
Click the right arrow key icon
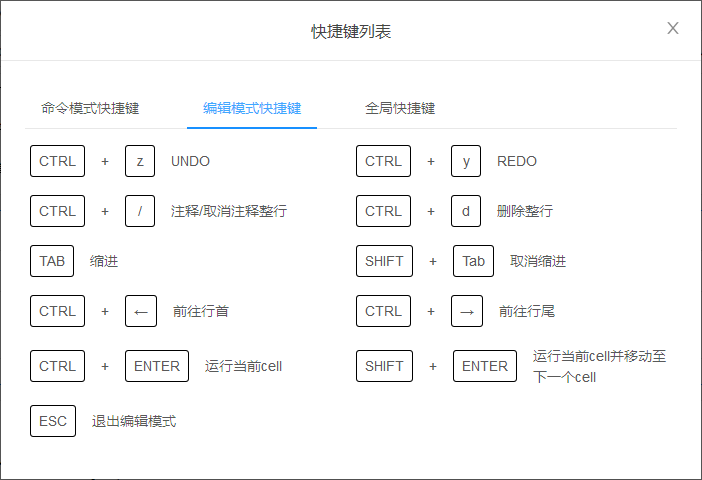click(x=467, y=311)
